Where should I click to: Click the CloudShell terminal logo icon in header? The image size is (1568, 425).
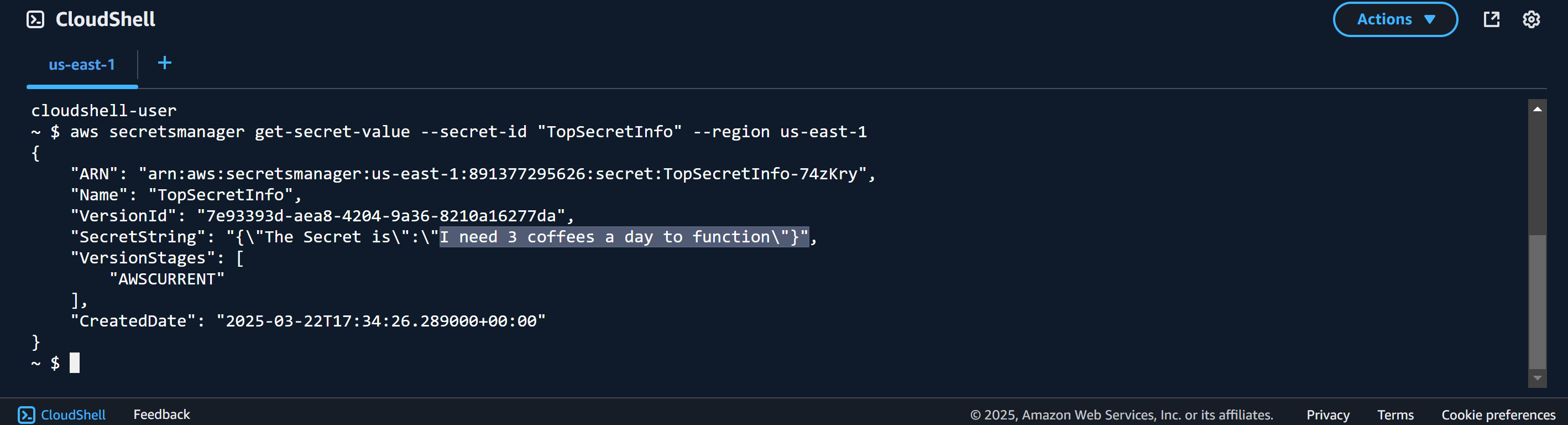click(35, 19)
